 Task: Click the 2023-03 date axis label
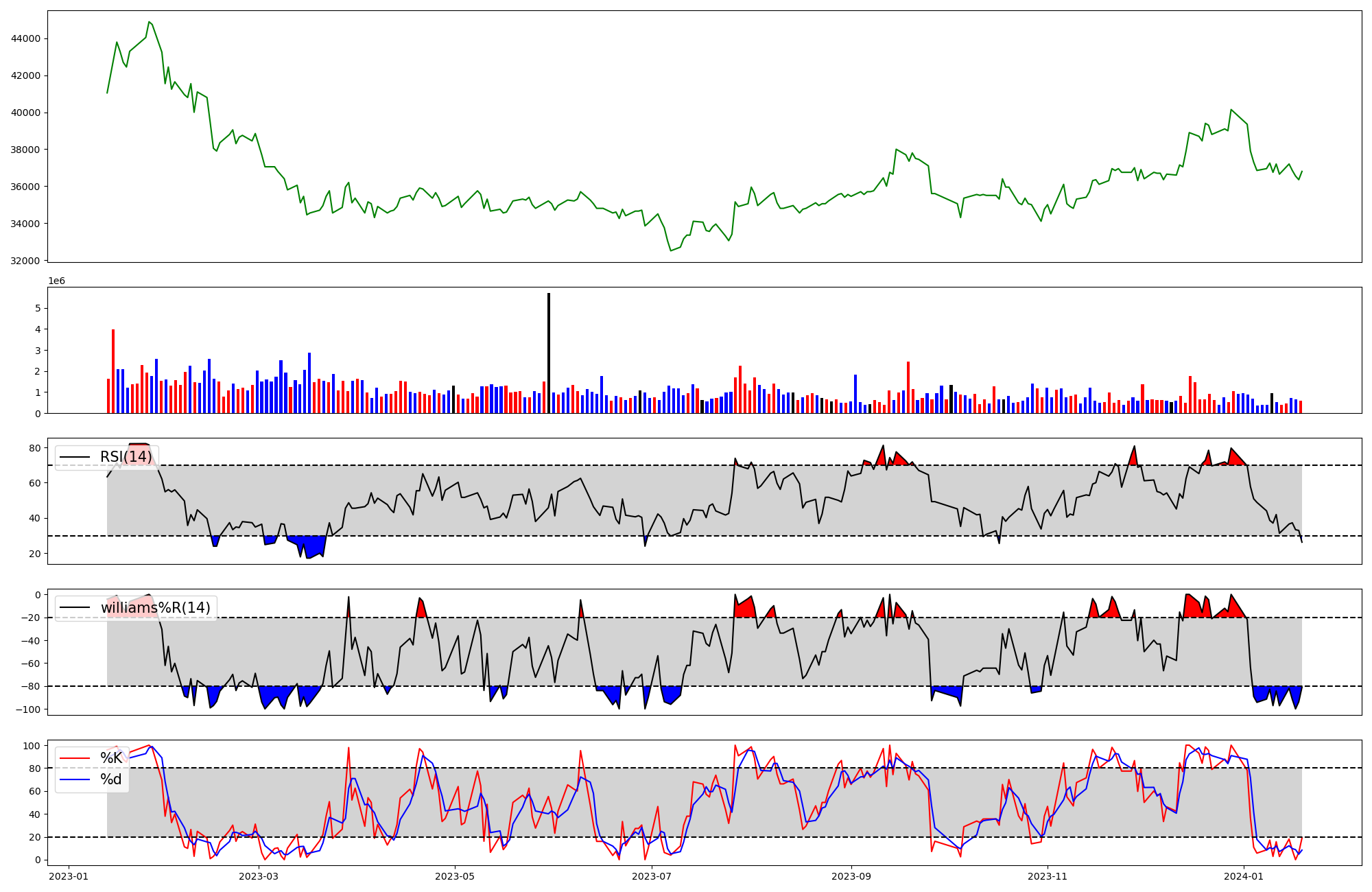point(259,876)
